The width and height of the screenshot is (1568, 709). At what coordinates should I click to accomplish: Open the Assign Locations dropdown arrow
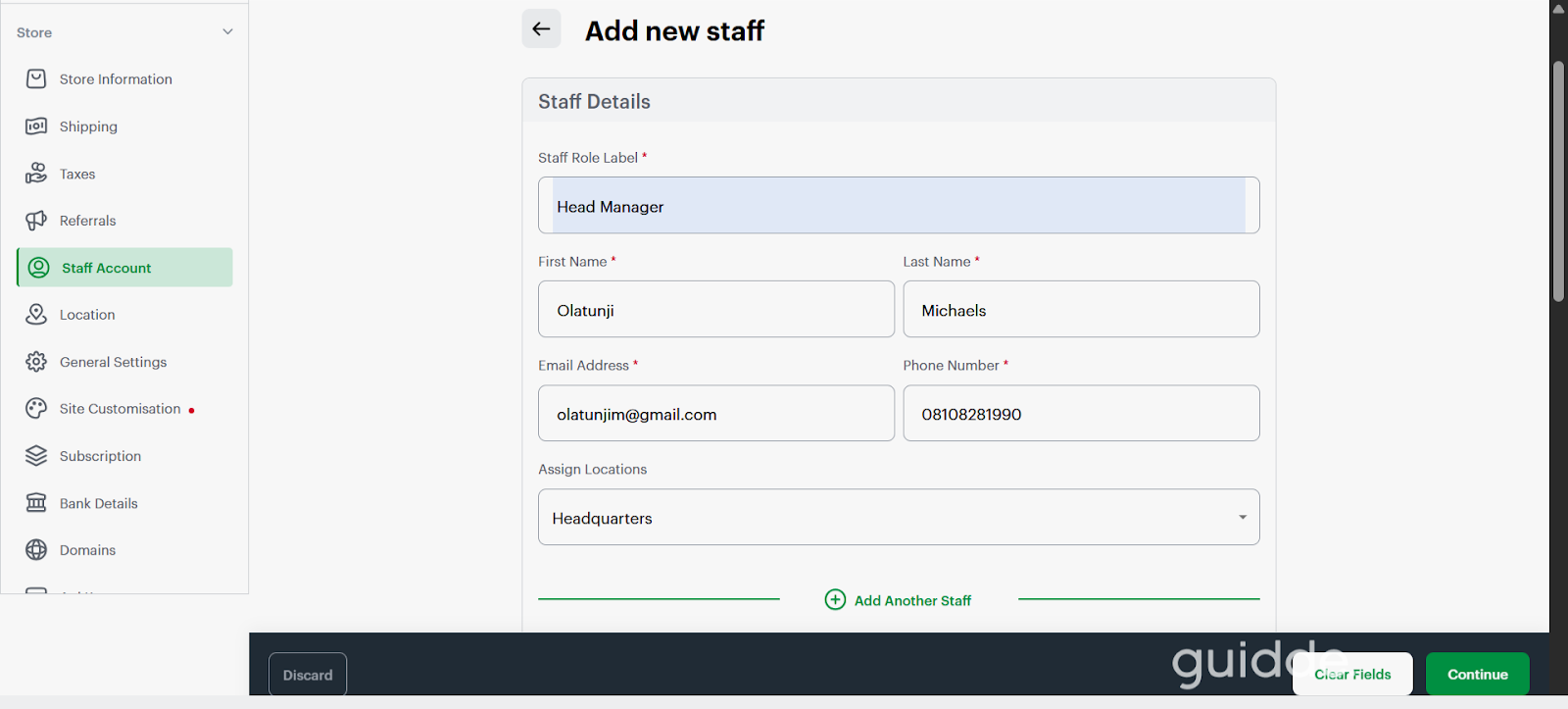(1243, 518)
